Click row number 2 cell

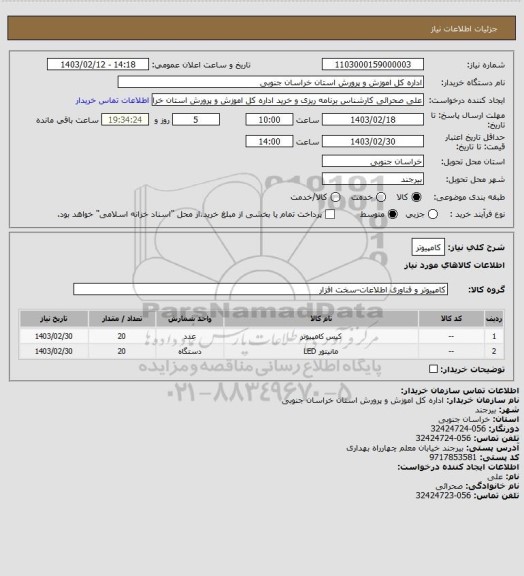(494, 351)
